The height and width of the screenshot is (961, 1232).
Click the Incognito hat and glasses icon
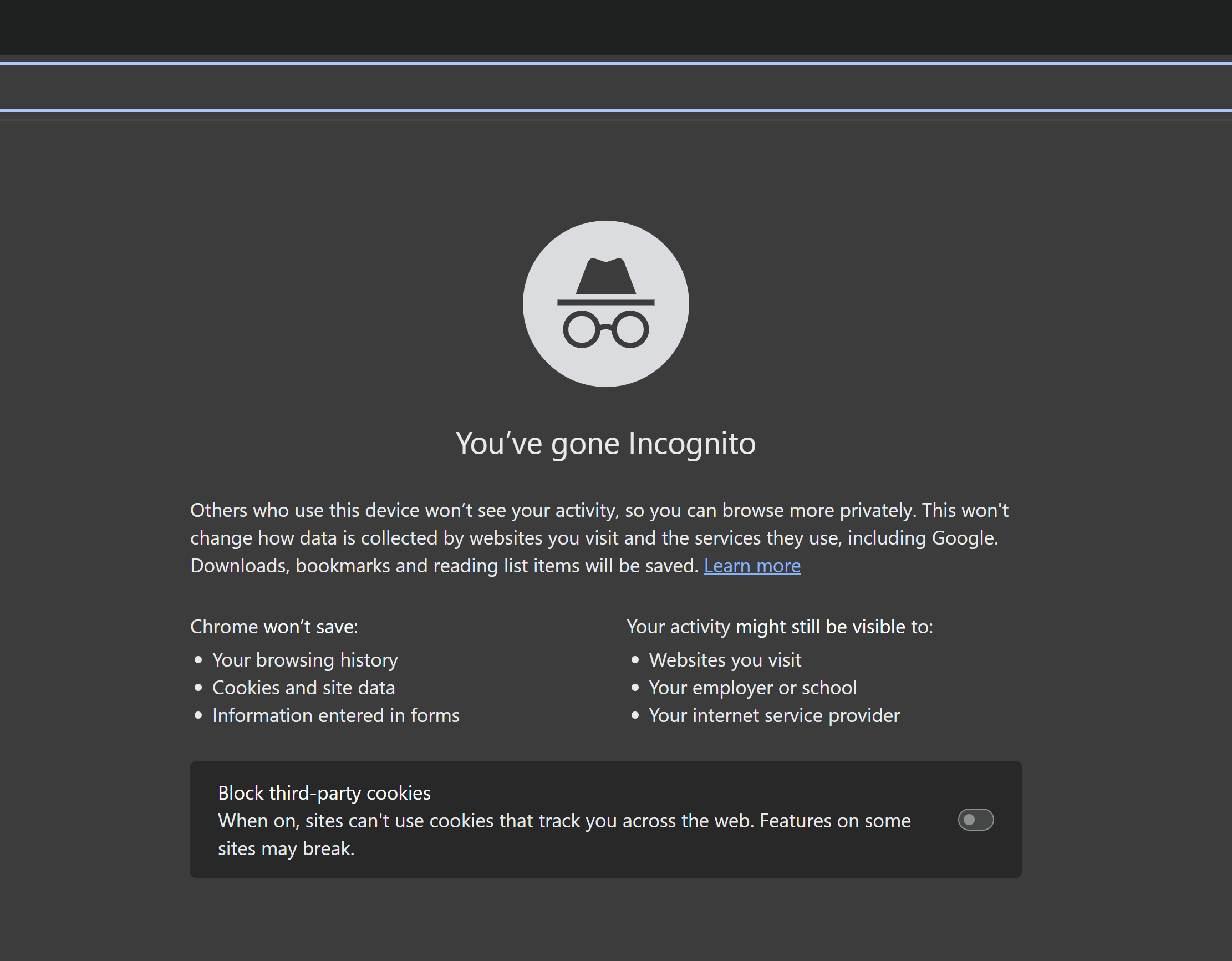coord(605,303)
